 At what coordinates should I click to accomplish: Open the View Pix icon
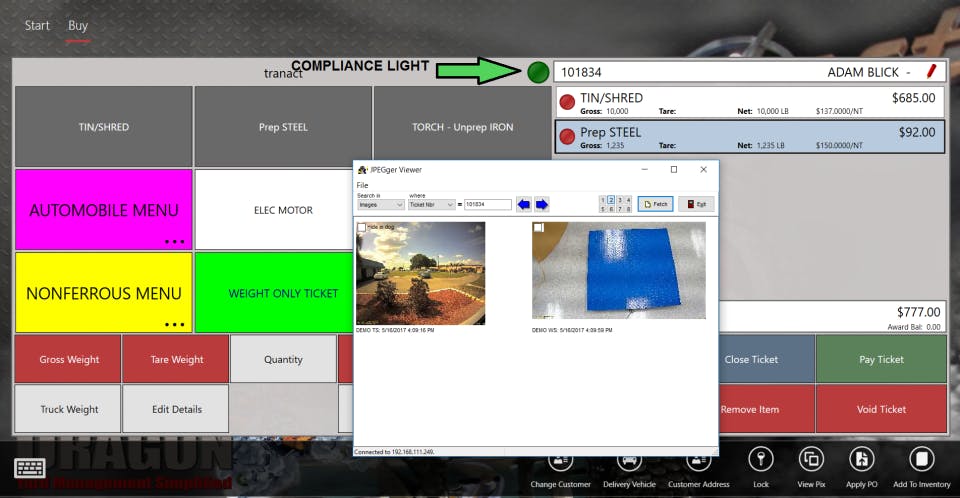(811, 459)
